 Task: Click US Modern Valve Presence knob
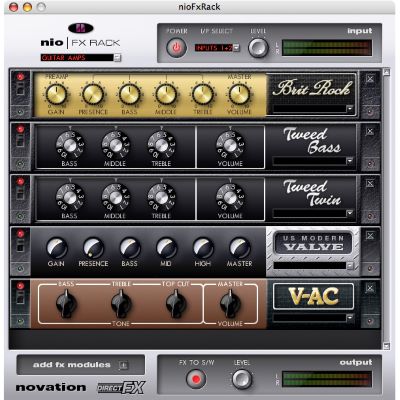[x=93, y=248]
